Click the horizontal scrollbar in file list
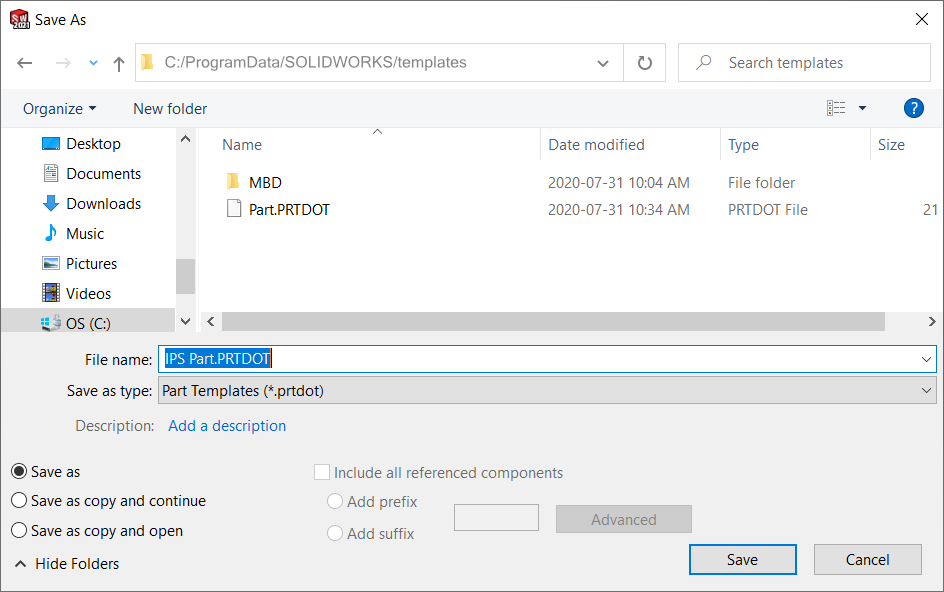 (553, 322)
